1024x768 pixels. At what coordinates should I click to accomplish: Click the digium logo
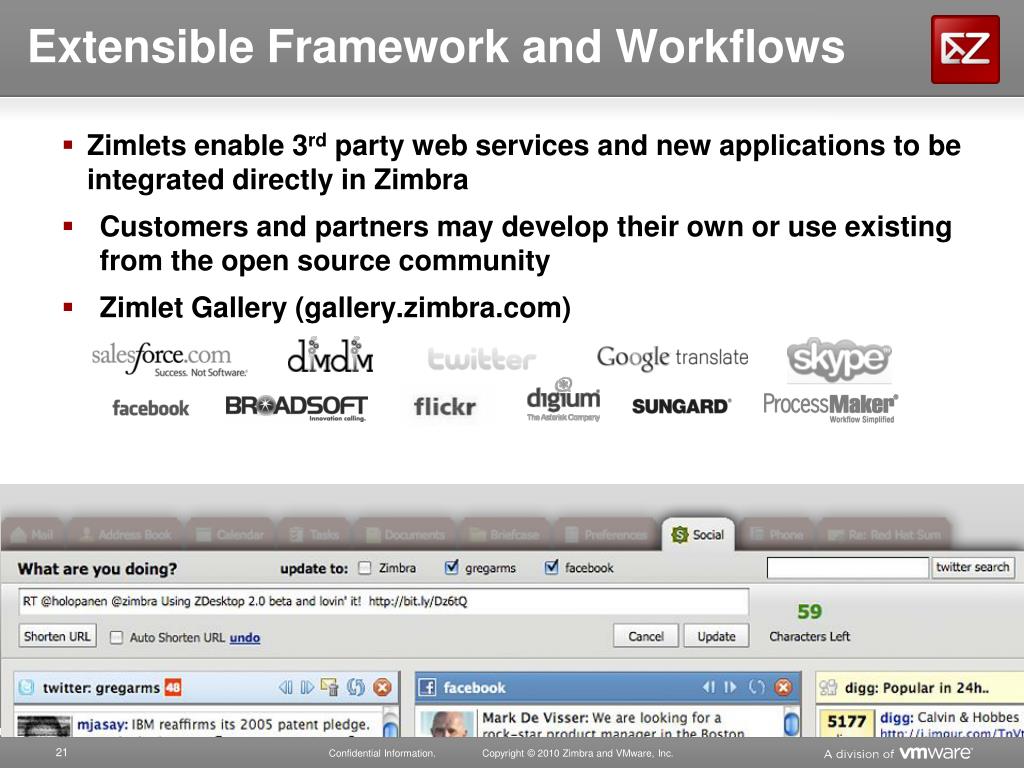click(x=563, y=399)
